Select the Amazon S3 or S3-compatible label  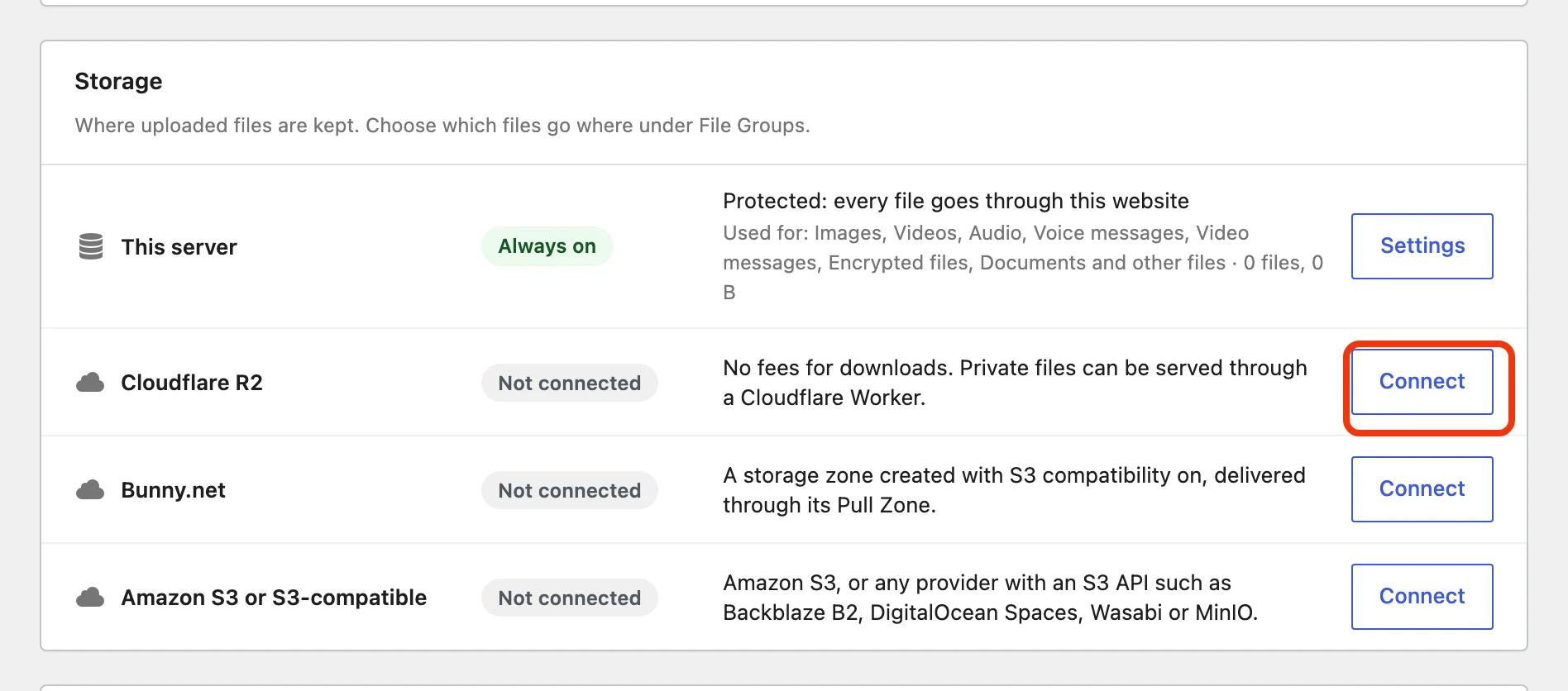coord(274,598)
